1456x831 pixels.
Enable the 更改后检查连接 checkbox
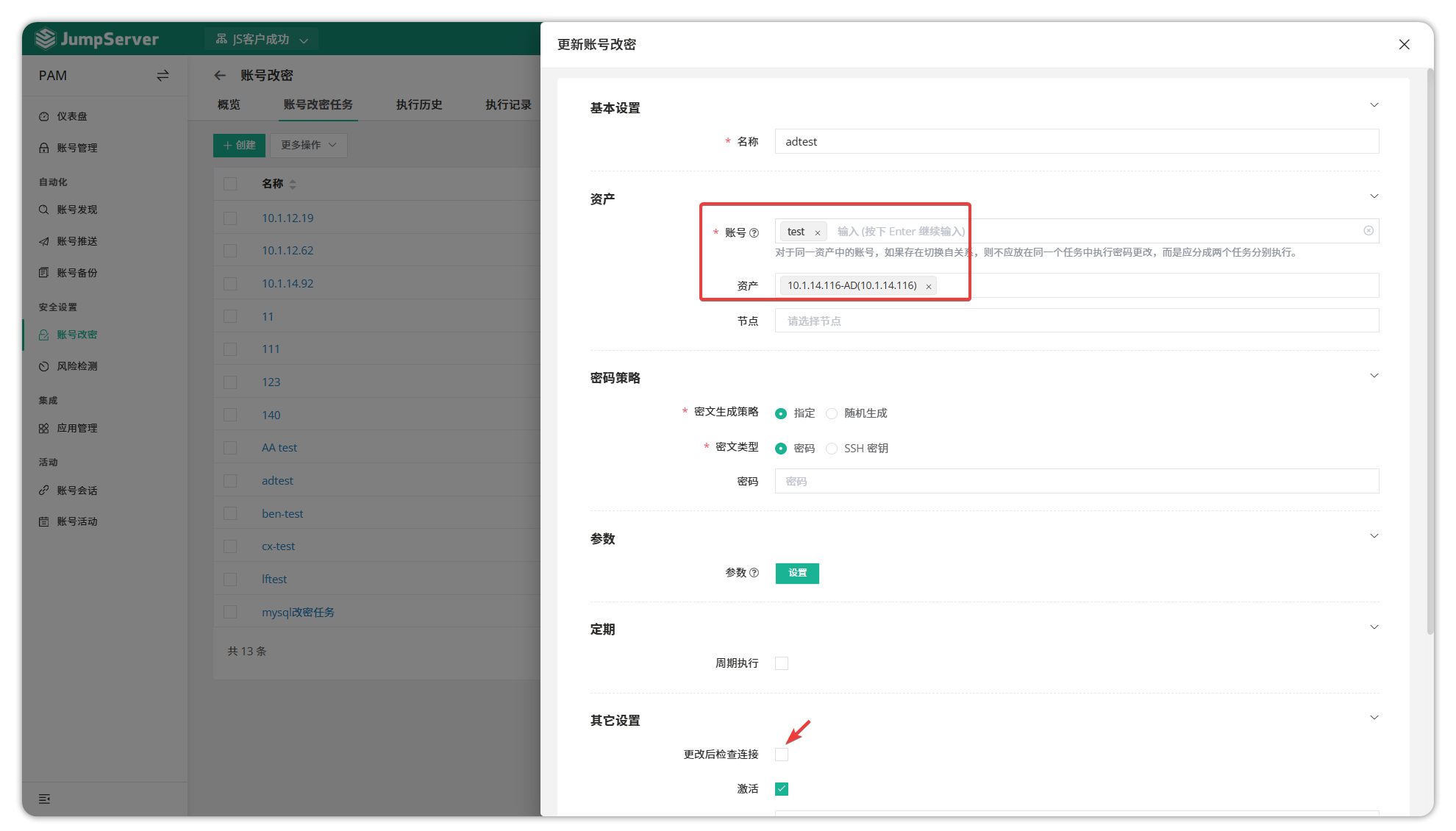click(782, 755)
